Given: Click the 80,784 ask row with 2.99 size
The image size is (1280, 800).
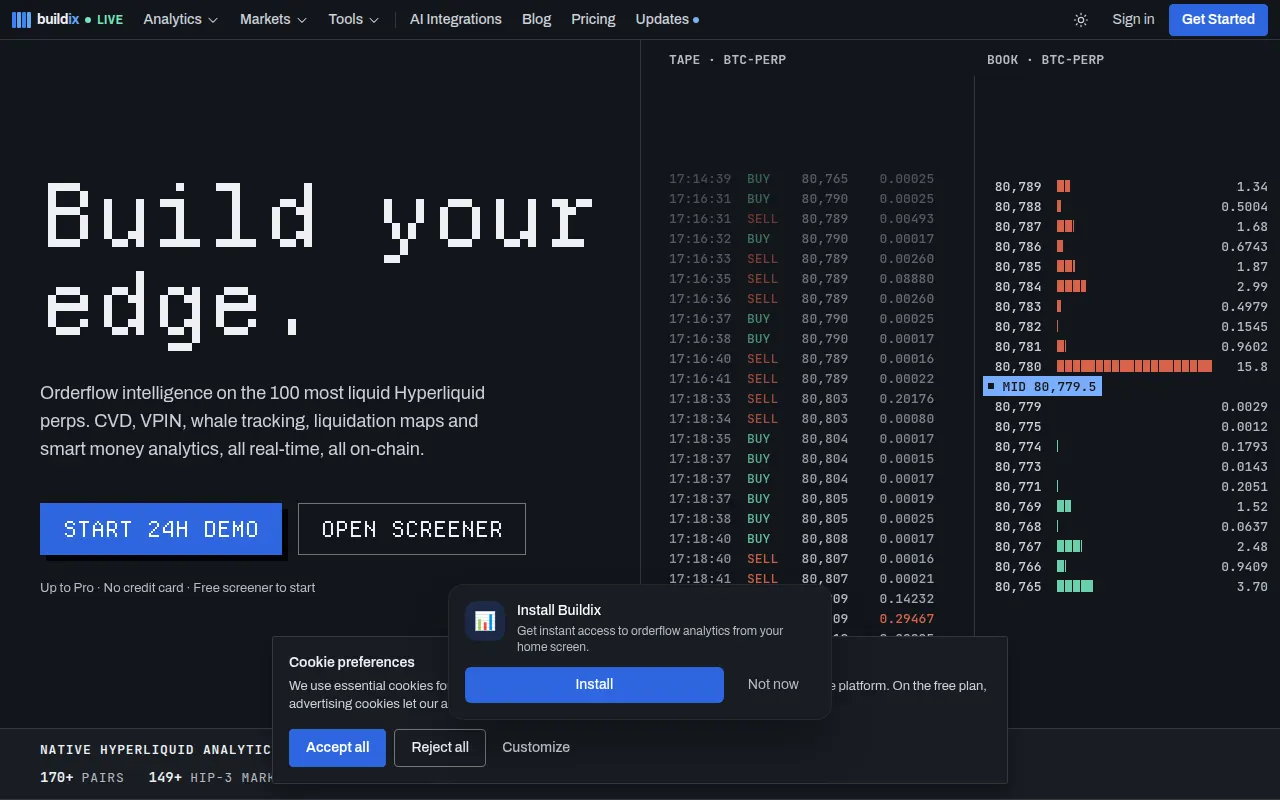Looking at the screenshot, I should [x=1131, y=287].
